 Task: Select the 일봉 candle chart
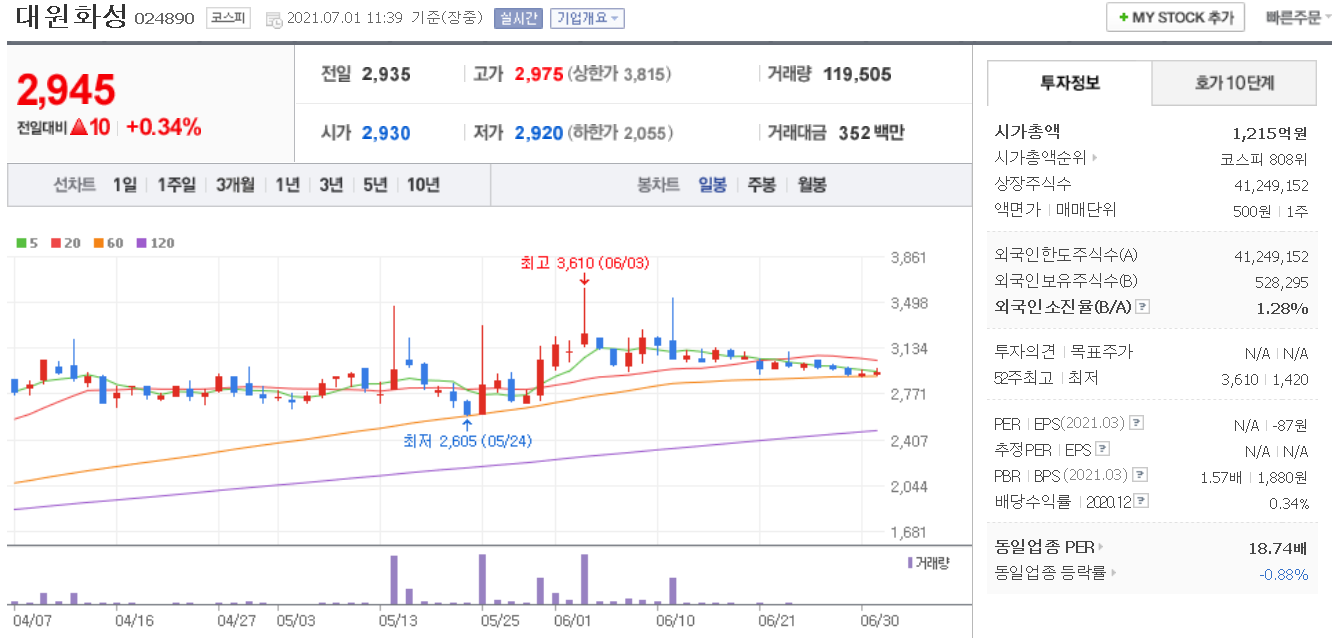point(713,185)
